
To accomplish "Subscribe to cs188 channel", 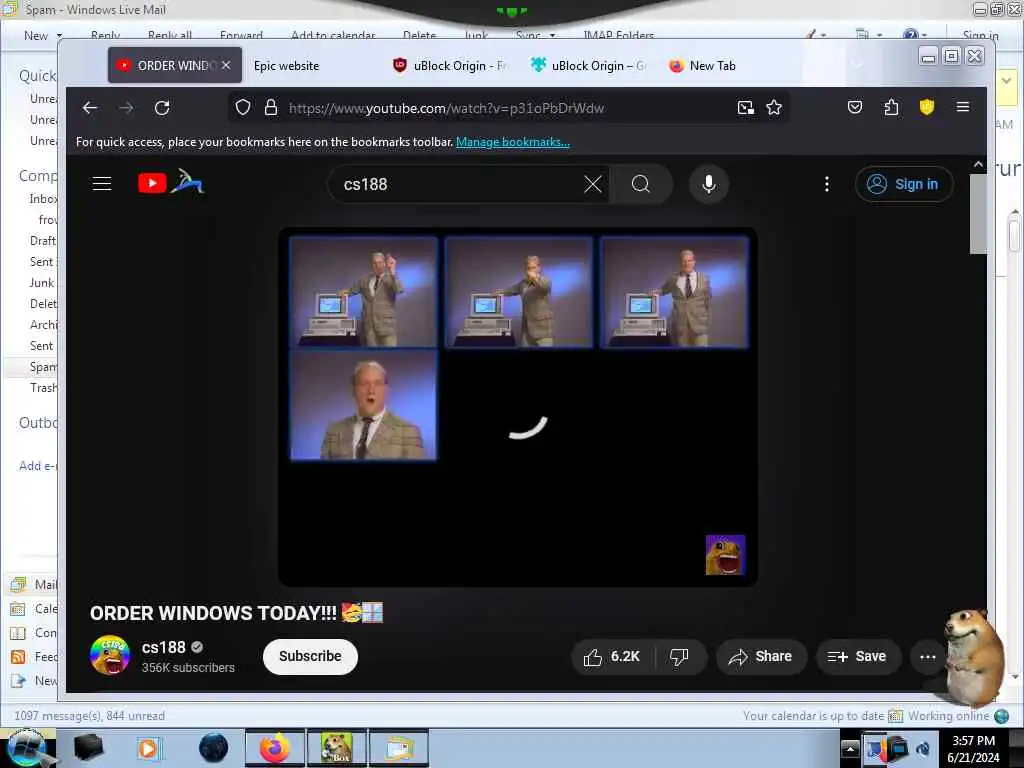I will pos(310,656).
